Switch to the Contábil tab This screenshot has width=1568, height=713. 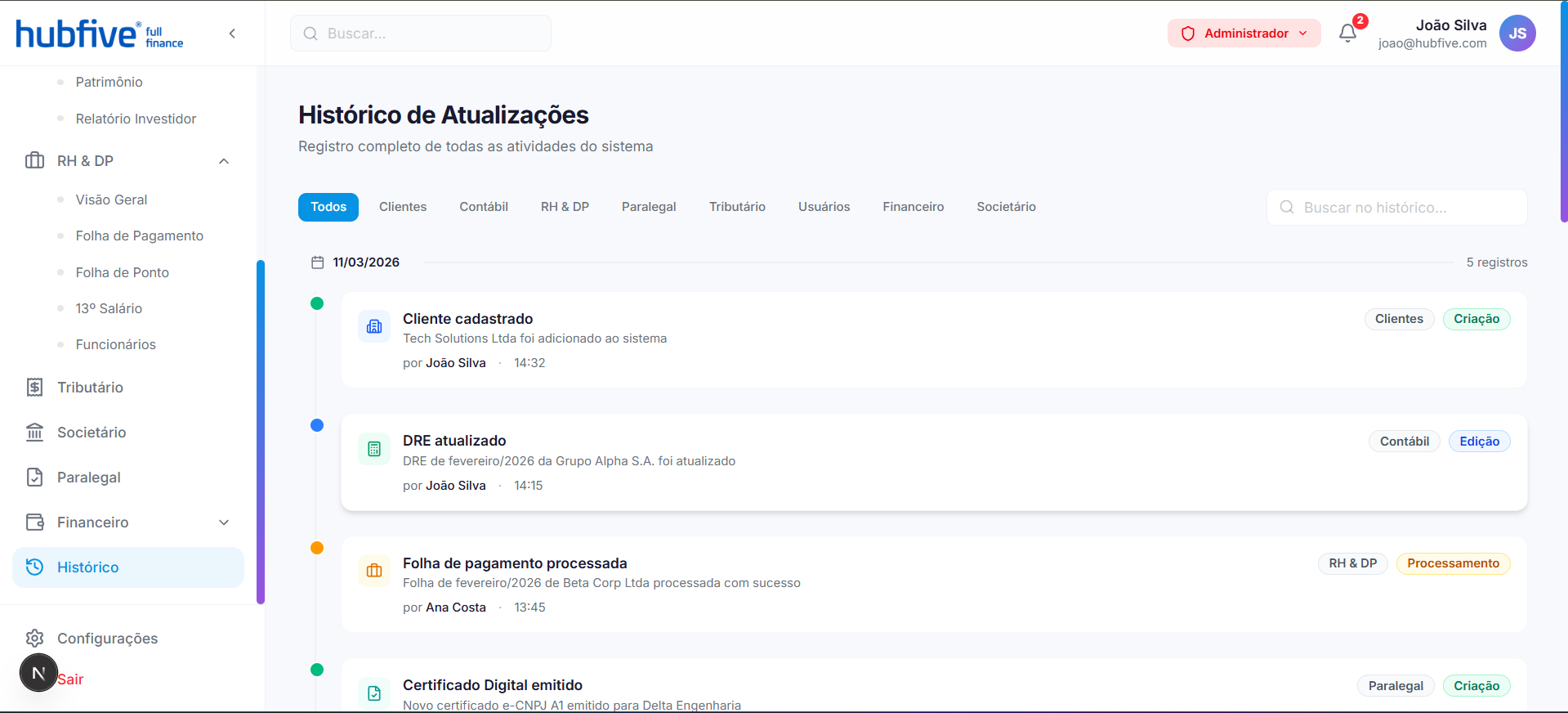(x=484, y=207)
